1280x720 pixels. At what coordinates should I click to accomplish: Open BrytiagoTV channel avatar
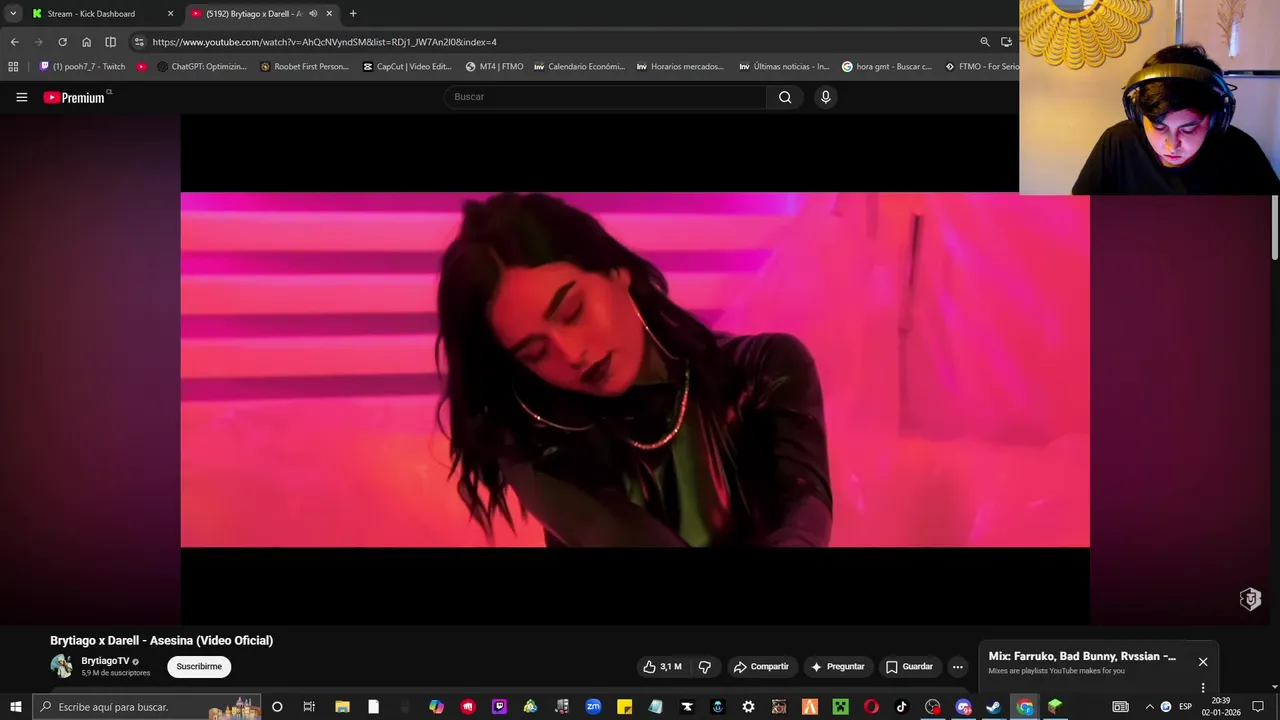[62, 666]
